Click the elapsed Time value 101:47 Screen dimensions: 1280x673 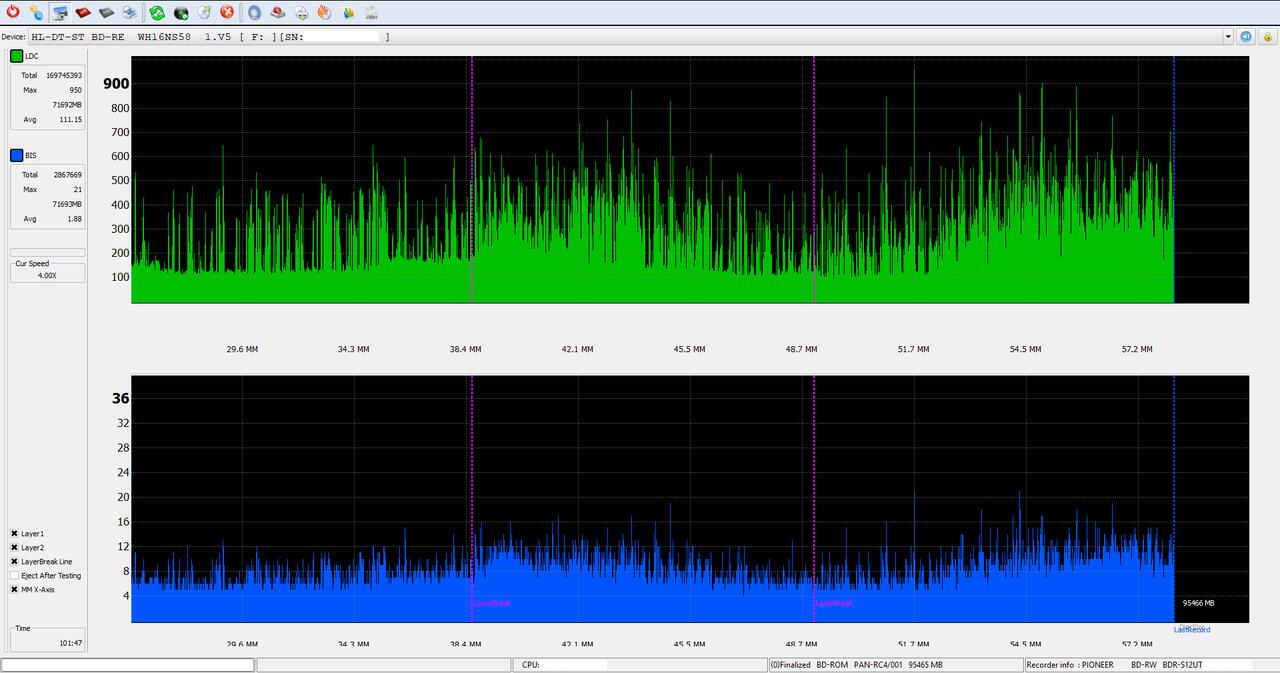(70, 643)
